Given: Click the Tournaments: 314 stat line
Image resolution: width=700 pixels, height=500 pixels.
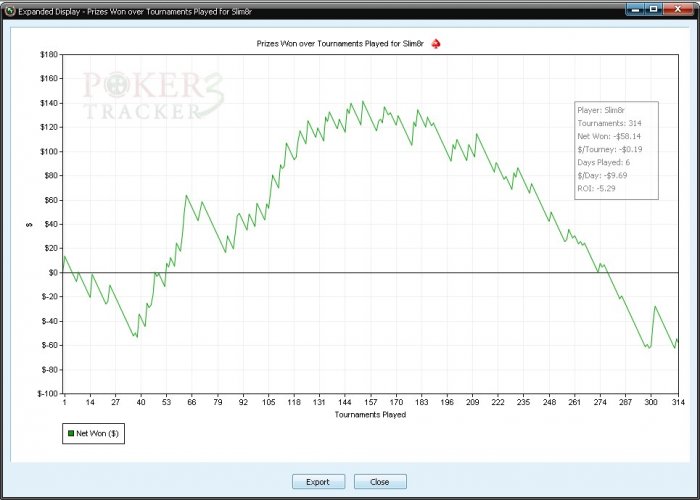Looking at the screenshot, I should tap(609, 123).
